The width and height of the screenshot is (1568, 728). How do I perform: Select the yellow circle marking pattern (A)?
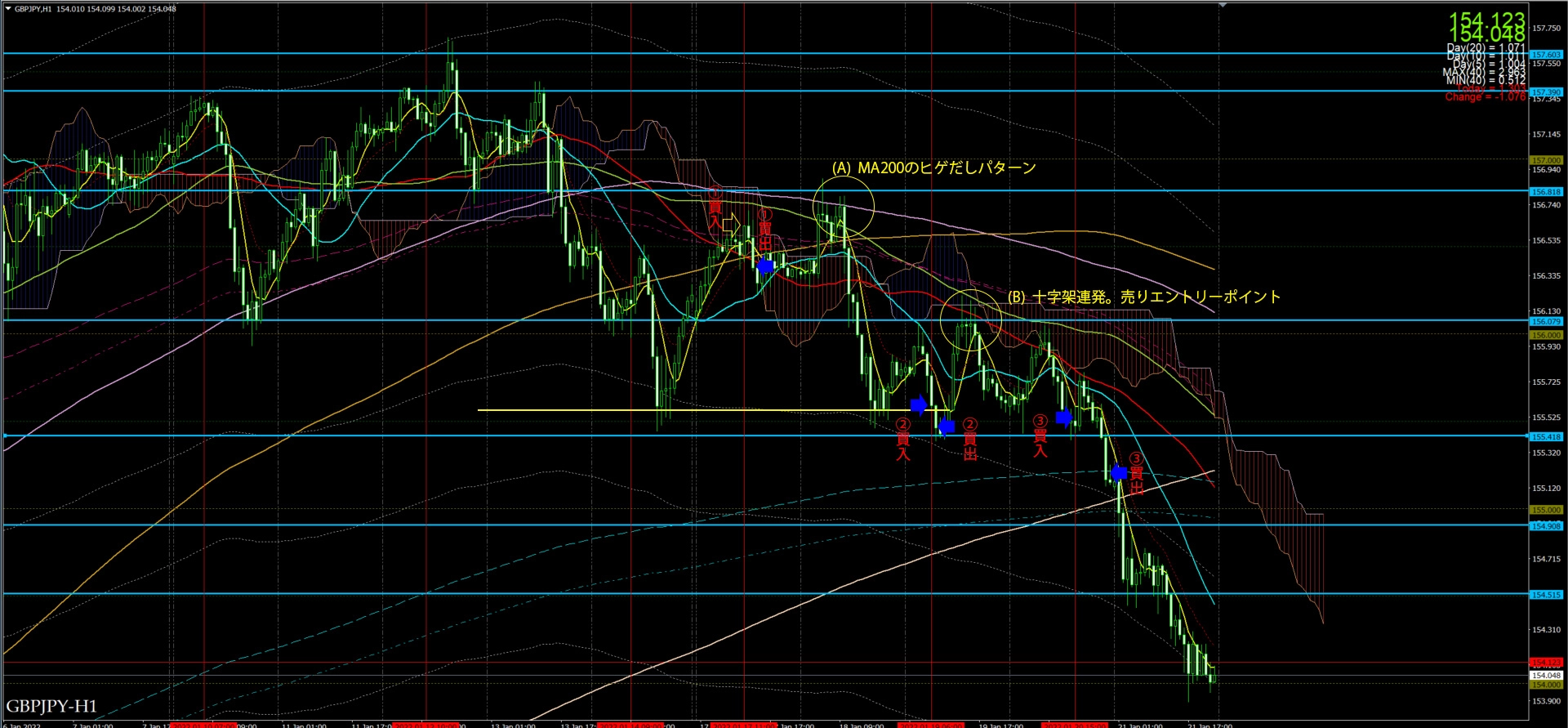click(x=844, y=206)
